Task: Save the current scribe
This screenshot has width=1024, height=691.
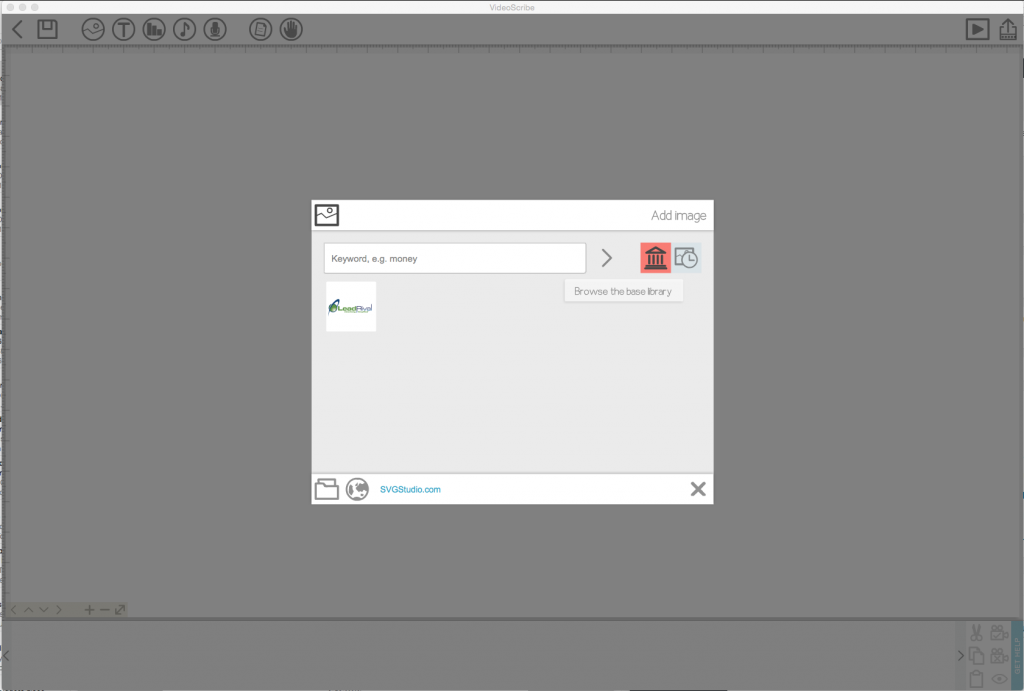Action: (46, 29)
